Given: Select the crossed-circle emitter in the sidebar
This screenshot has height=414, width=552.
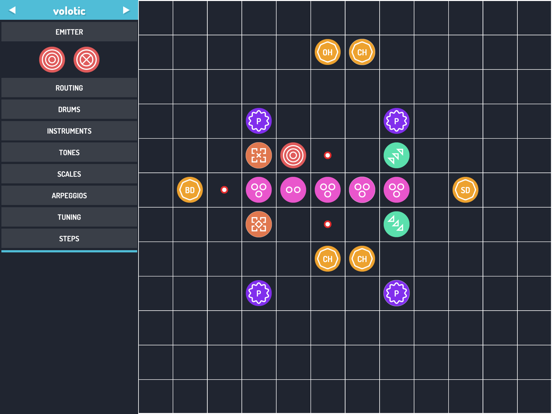Looking at the screenshot, I should coord(86,59).
